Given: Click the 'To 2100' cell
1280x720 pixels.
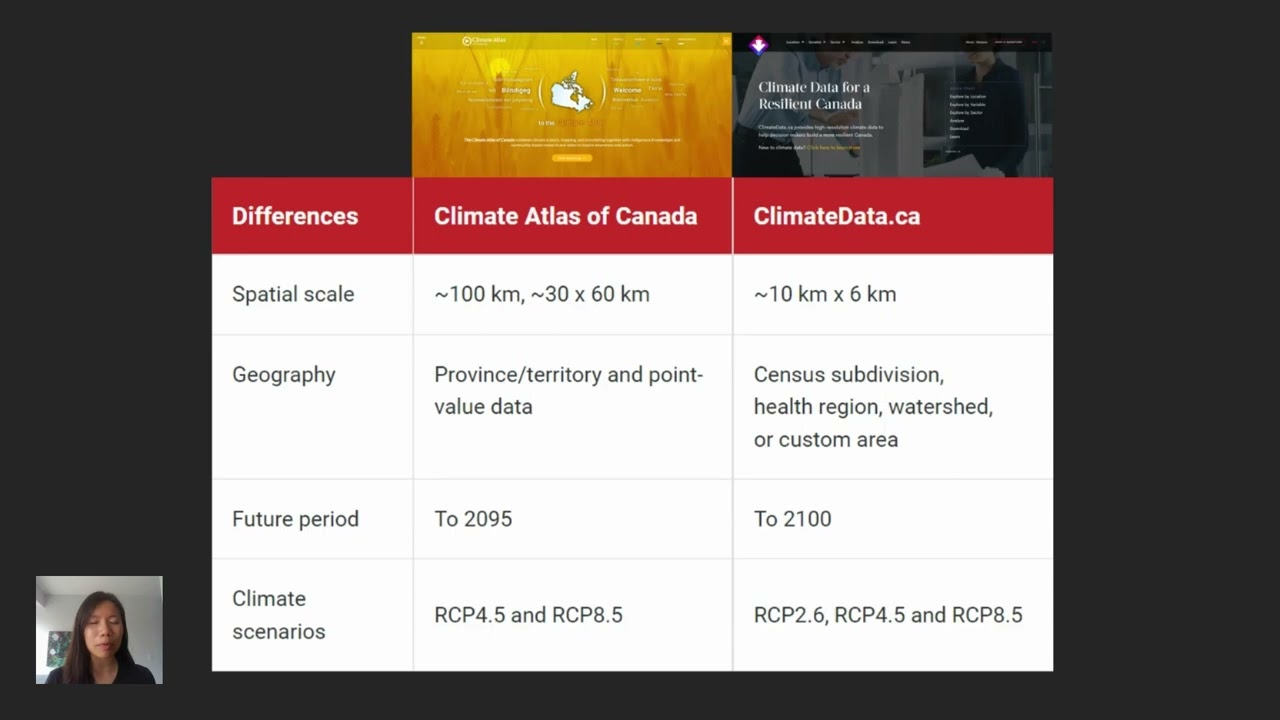Looking at the screenshot, I should click(x=893, y=519).
